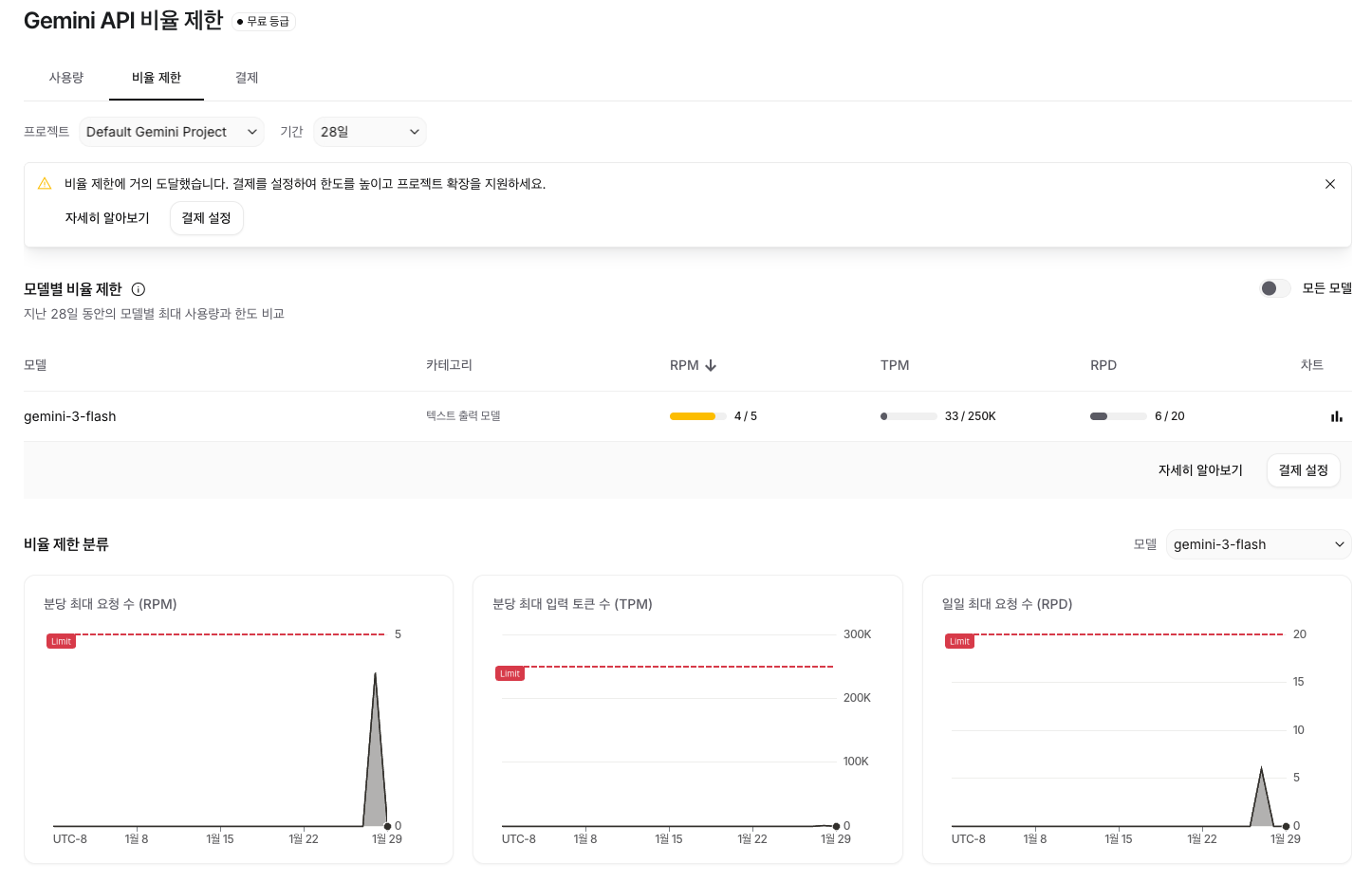Click the red Limit badge on RPM chart
The width and height of the screenshot is (1372, 881).
[61, 642]
